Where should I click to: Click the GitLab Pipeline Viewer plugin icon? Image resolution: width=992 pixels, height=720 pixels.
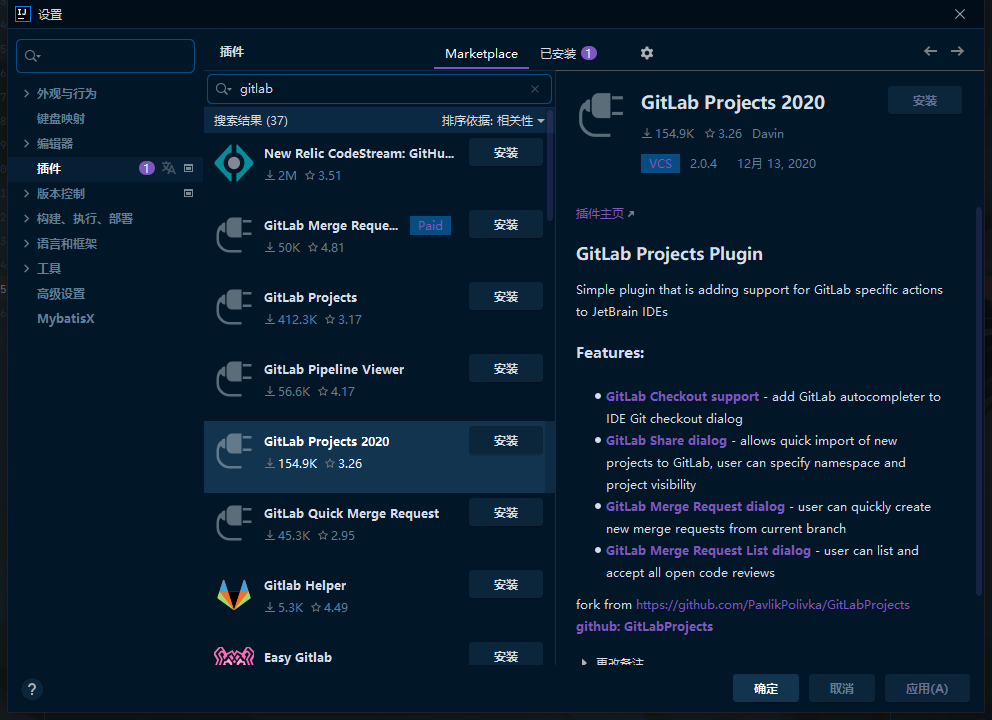point(234,379)
